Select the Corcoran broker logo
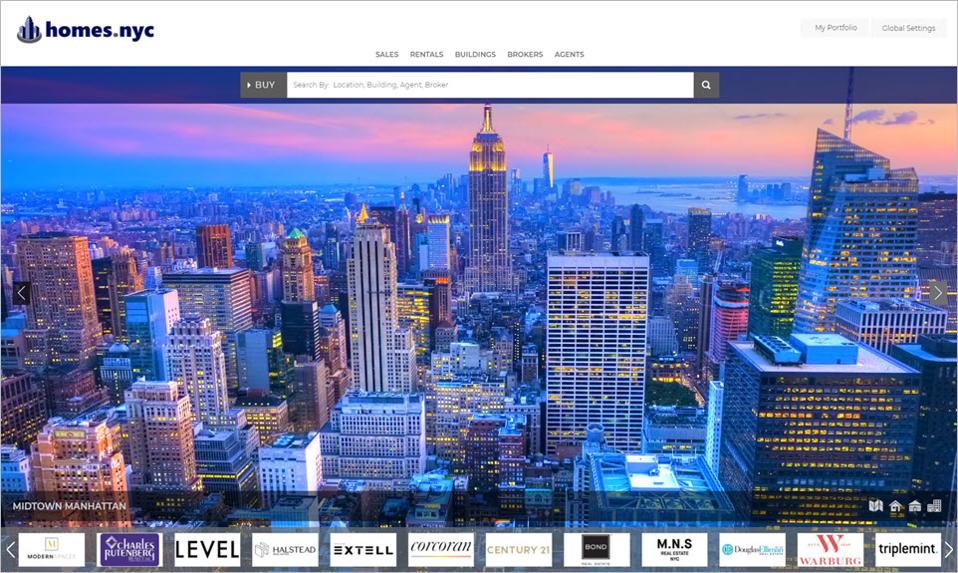 point(441,549)
